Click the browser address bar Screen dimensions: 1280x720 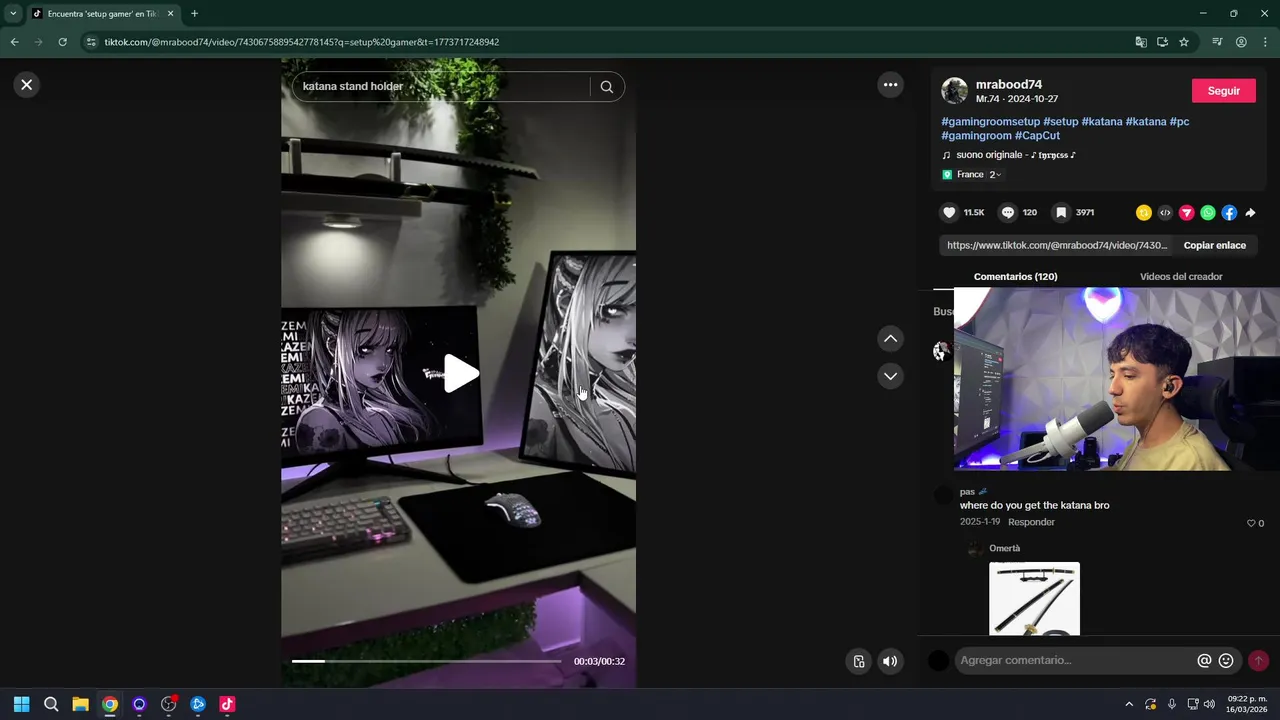pos(600,42)
